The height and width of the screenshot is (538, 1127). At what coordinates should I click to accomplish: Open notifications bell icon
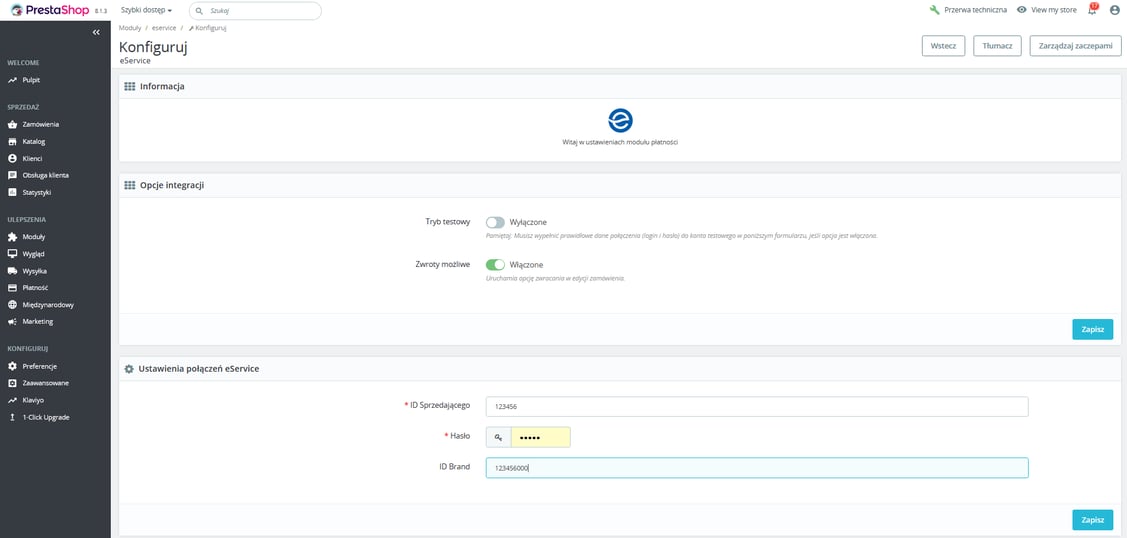1092,10
